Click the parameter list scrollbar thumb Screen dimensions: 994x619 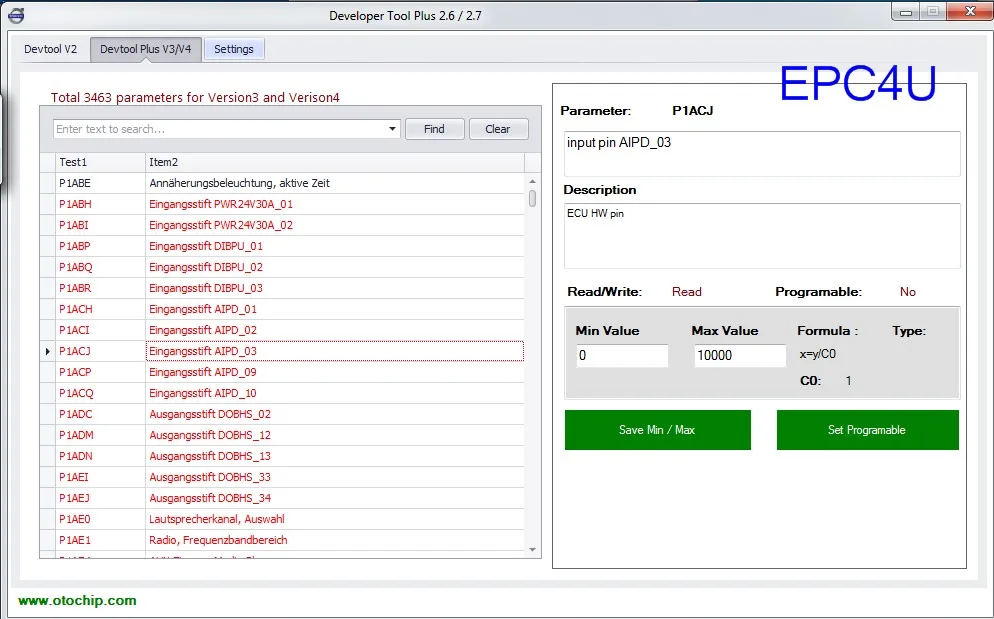coord(532,199)
